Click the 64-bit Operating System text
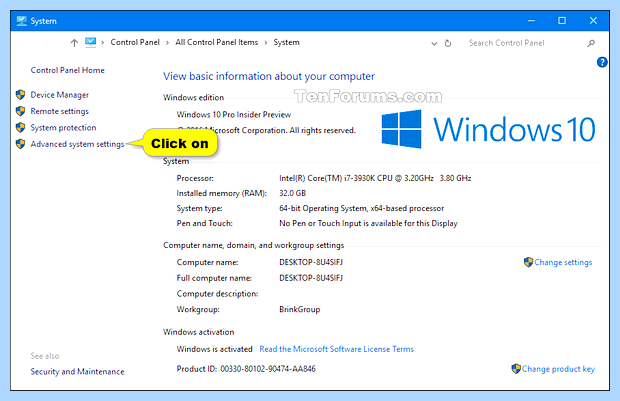This screenshot has height=401, width=620. tap(361, 208)
